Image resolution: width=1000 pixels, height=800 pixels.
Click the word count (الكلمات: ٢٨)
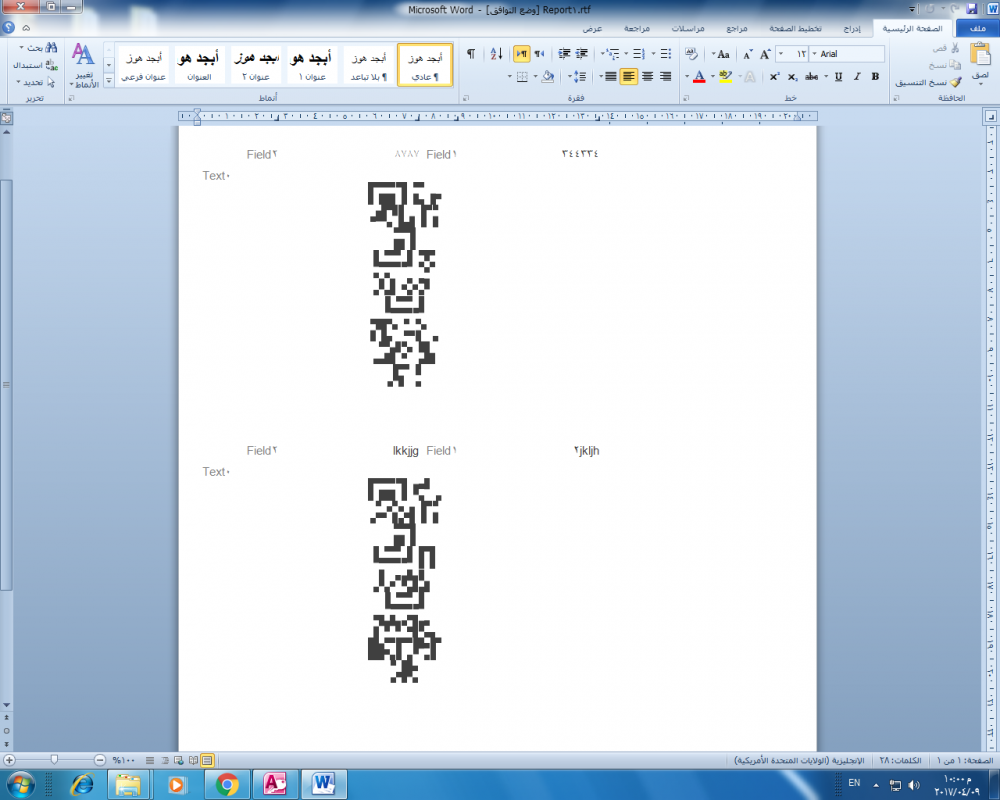(901, 760)
